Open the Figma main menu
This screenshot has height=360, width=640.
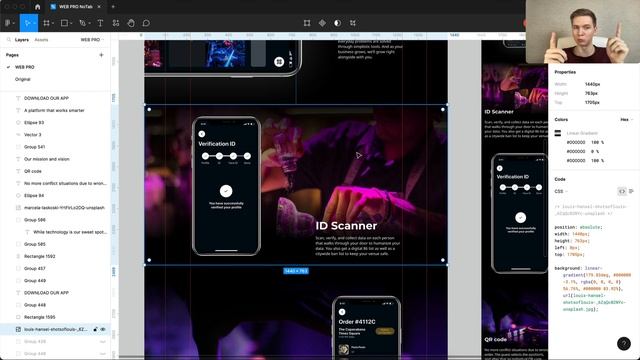[x=8, y=23]
